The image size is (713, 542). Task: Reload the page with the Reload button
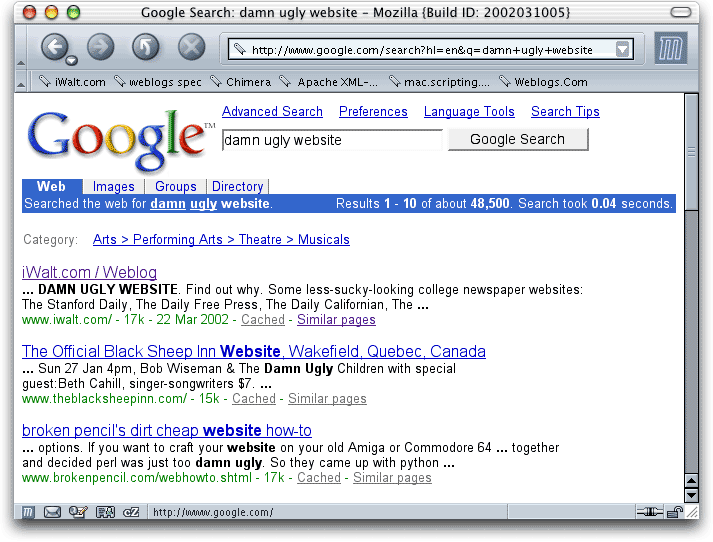pyautogui.click(x=146, y=47)
